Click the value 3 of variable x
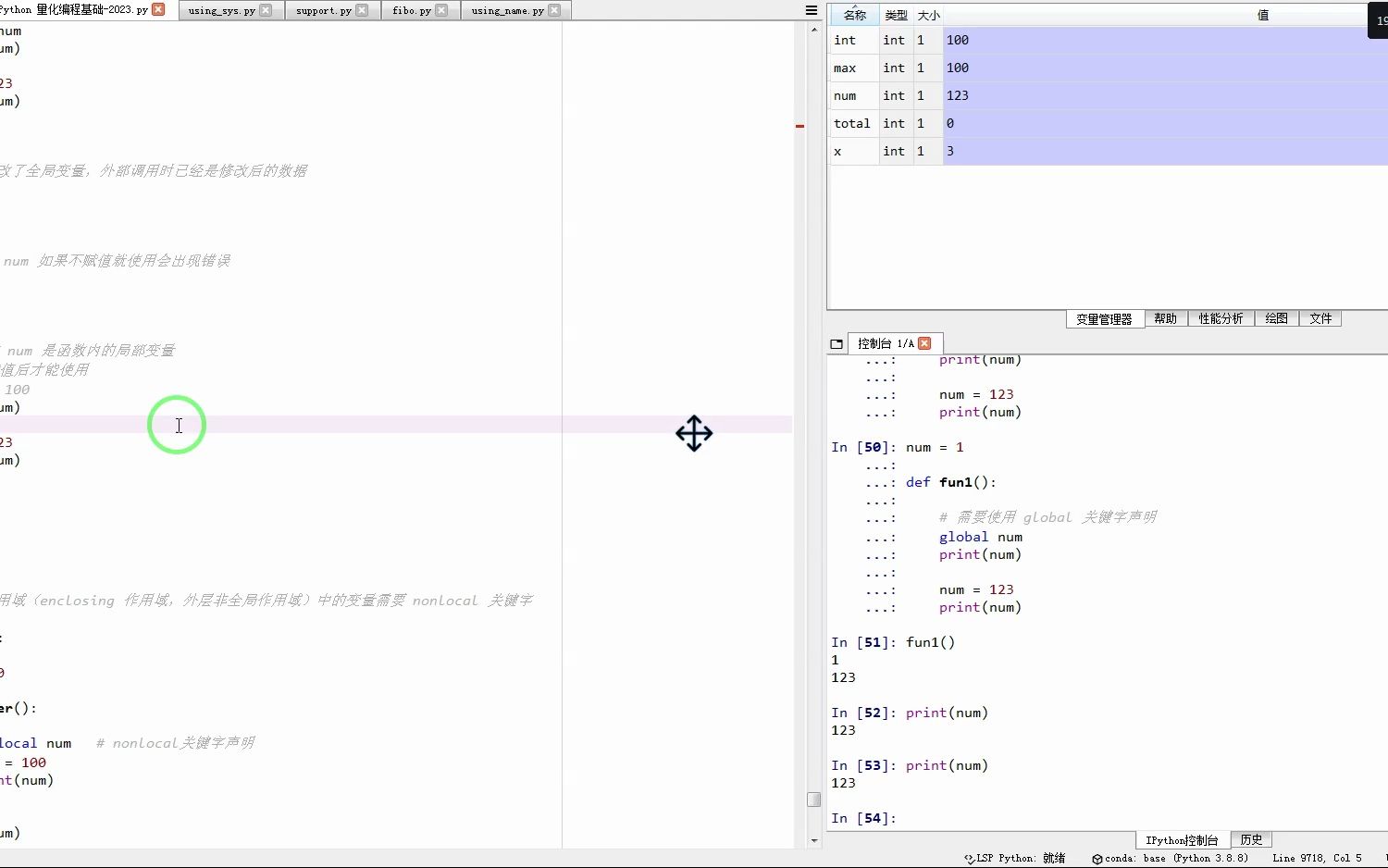The width and height of the screenshot is (1388, 868). coord(1166,151)
